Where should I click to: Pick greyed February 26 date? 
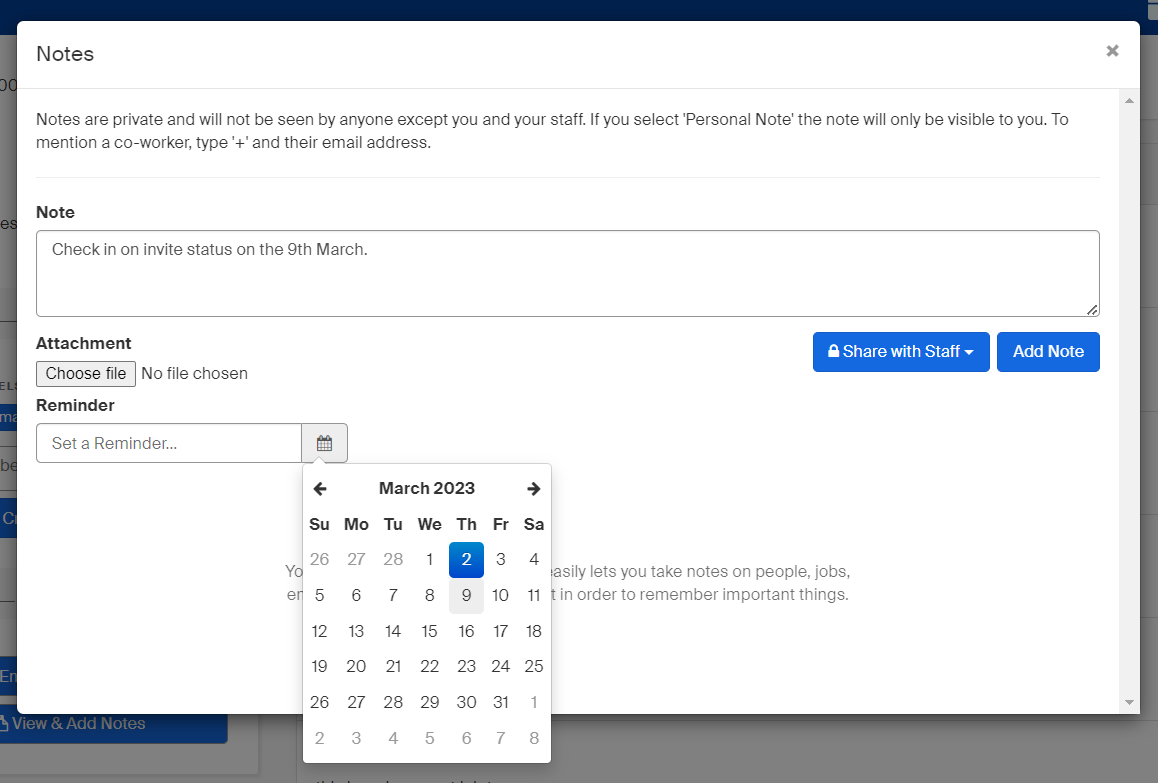(x=319, y=560)
